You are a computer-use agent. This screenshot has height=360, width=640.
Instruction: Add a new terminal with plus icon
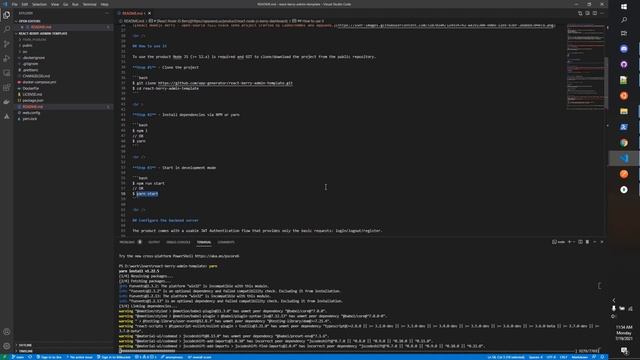[x=569, y=242]
